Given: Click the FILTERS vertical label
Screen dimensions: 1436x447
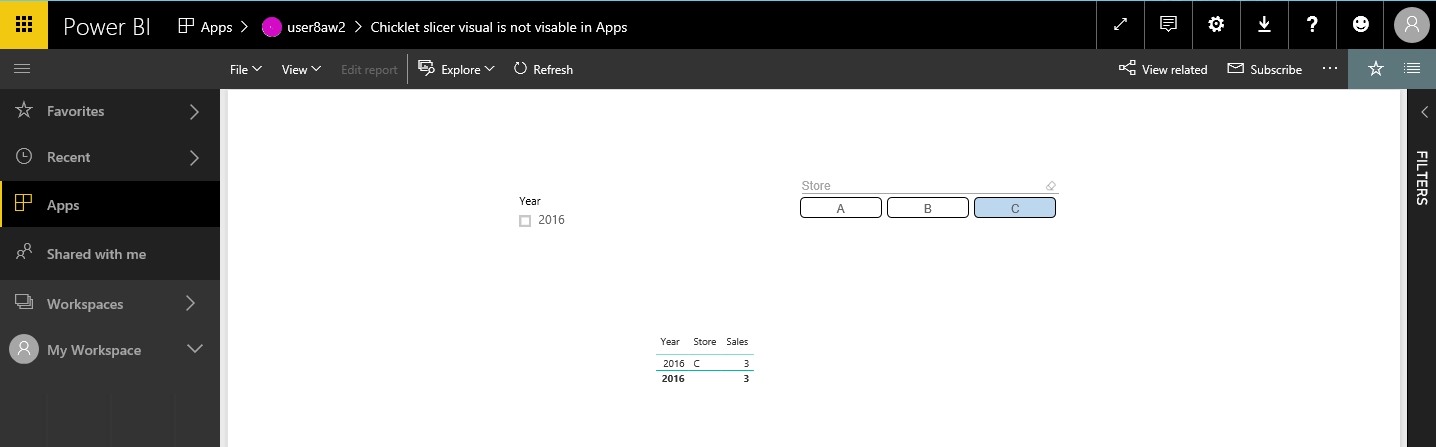Looking at the screenshot, I should [1422, 178].
